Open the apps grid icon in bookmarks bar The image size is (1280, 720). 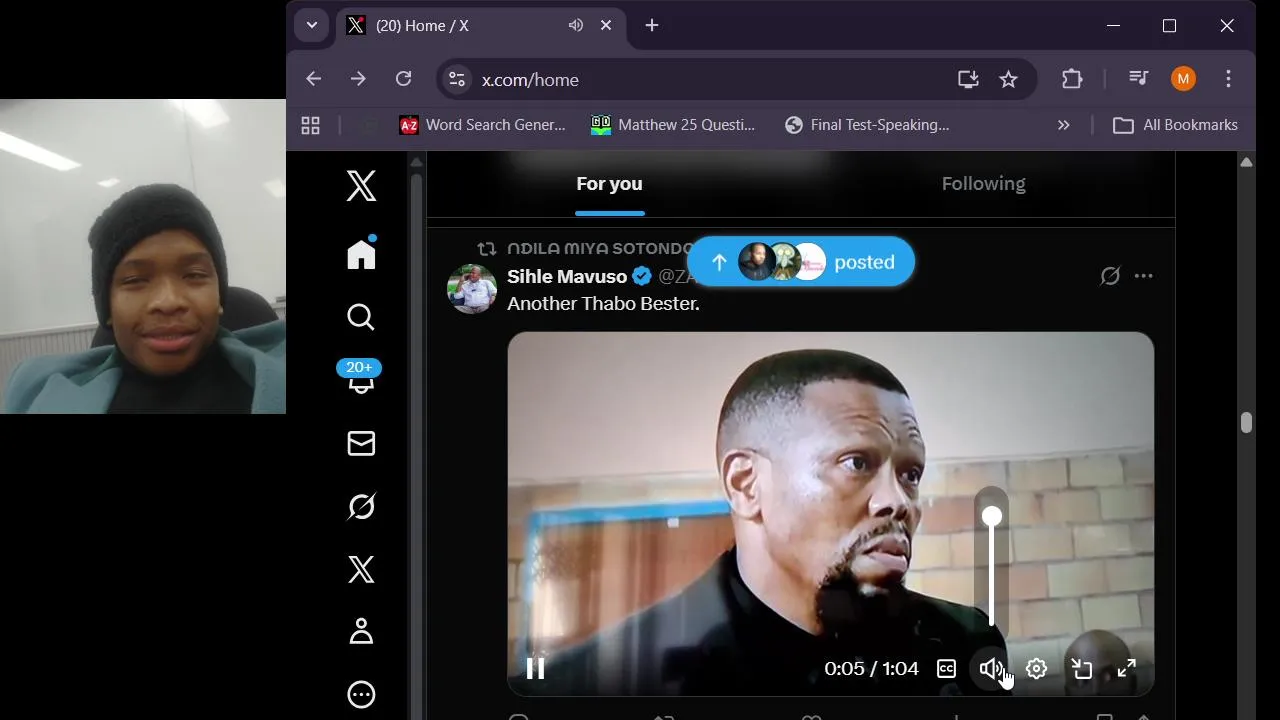(310, 125)
